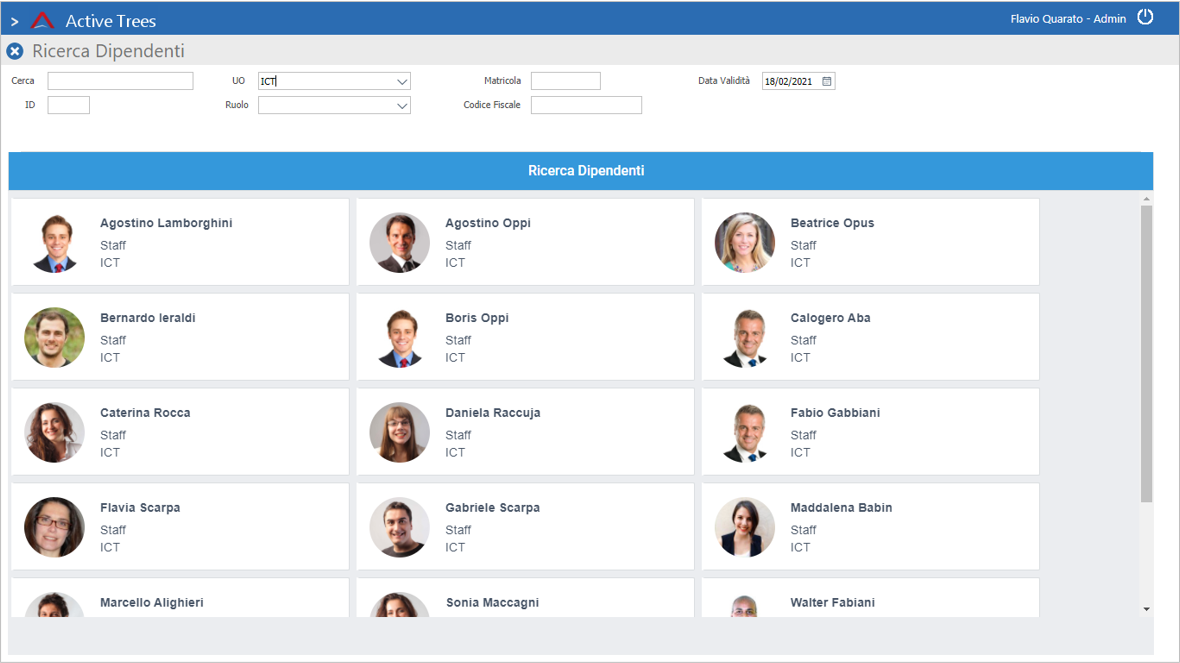The image size is (1180, 663).
Task: Click the Codice Fiscale input field
Action: click(x=586, y=105)
